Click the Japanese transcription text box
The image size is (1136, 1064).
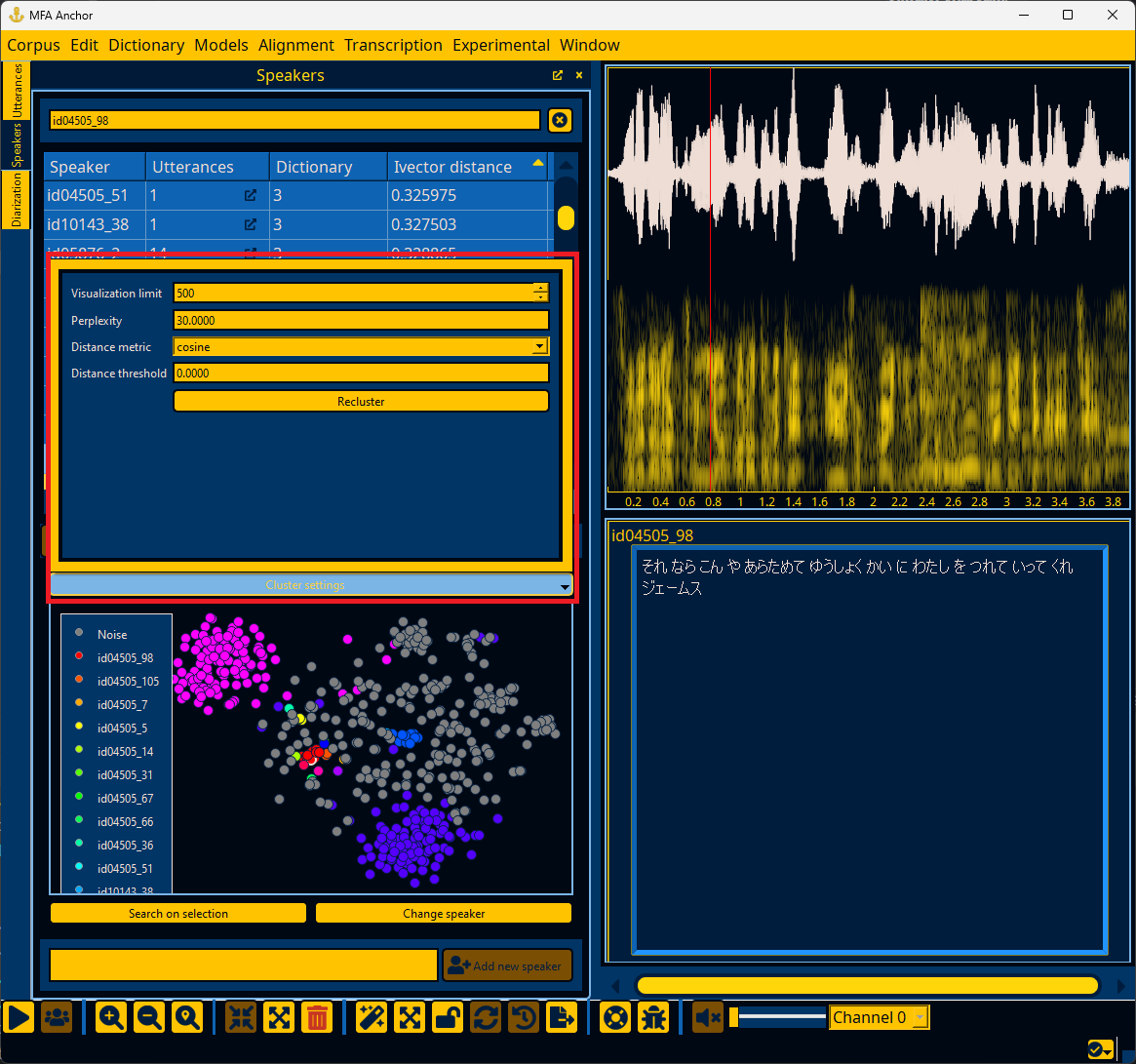(869, 749)
